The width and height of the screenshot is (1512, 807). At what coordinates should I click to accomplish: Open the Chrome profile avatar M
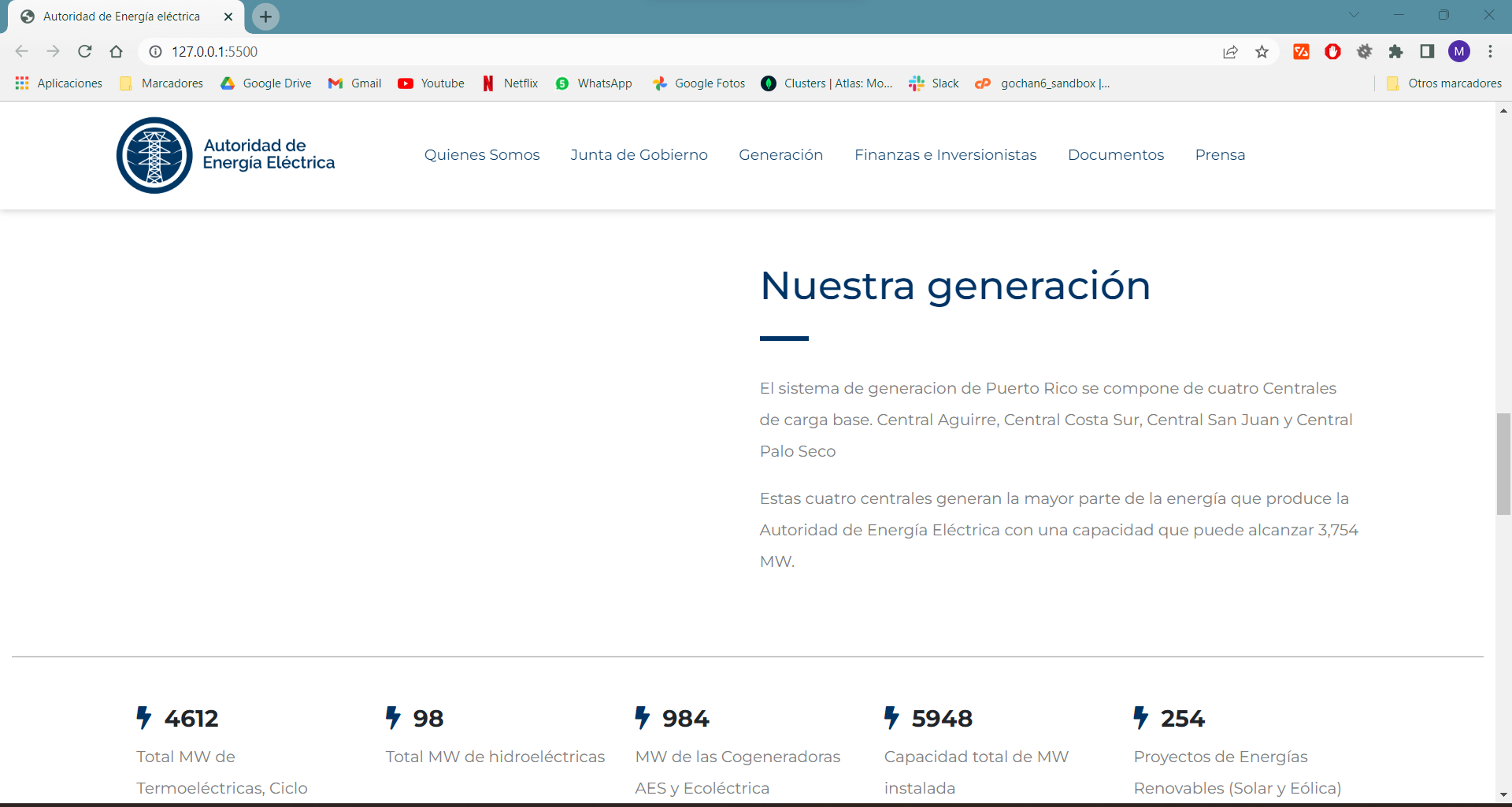(1459, 52)
